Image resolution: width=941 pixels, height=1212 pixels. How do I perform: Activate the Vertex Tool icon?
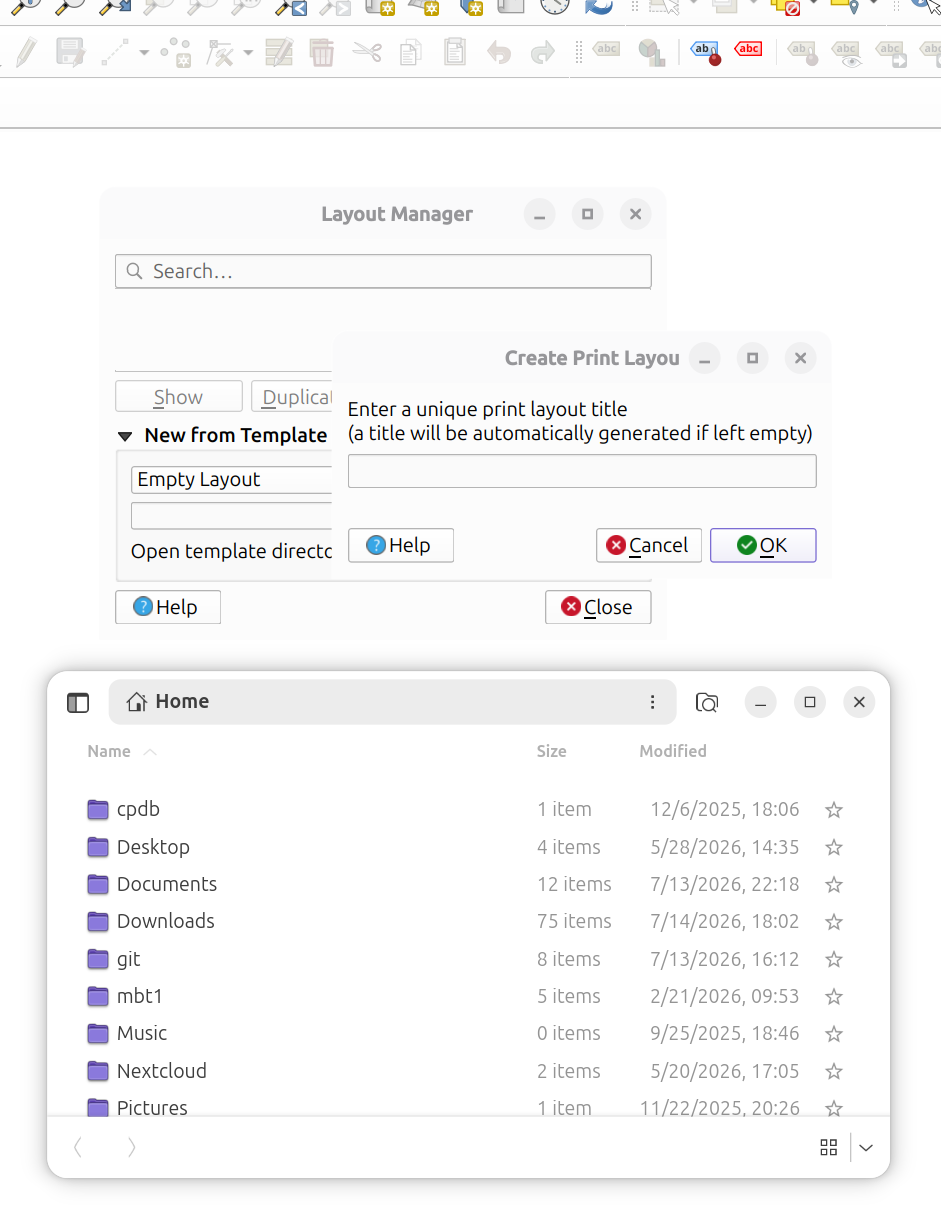(x=221, y=51)
